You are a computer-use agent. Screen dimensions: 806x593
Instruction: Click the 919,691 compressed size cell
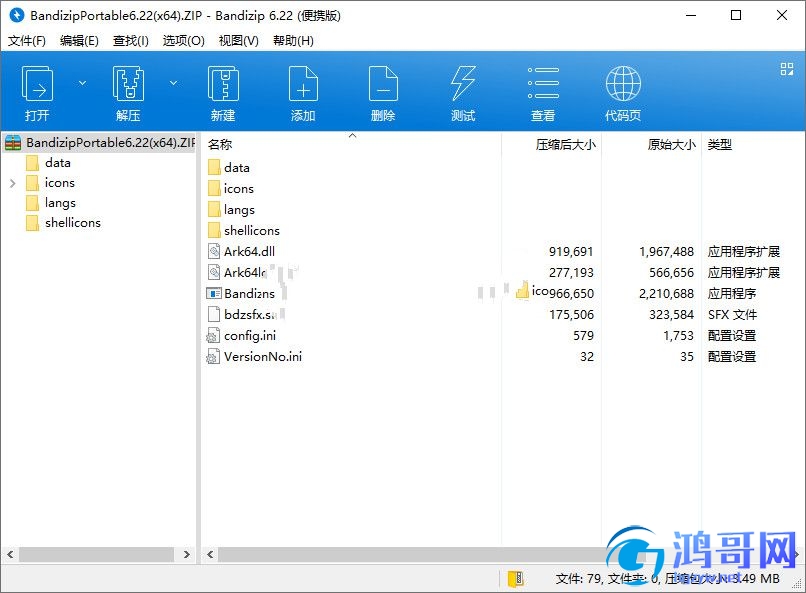coord(571,252)
